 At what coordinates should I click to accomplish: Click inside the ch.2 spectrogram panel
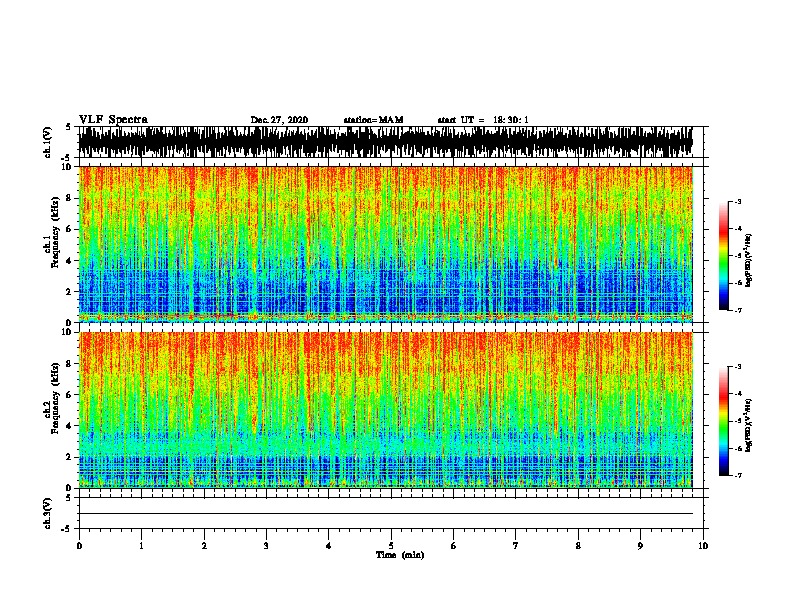(386, 410)
